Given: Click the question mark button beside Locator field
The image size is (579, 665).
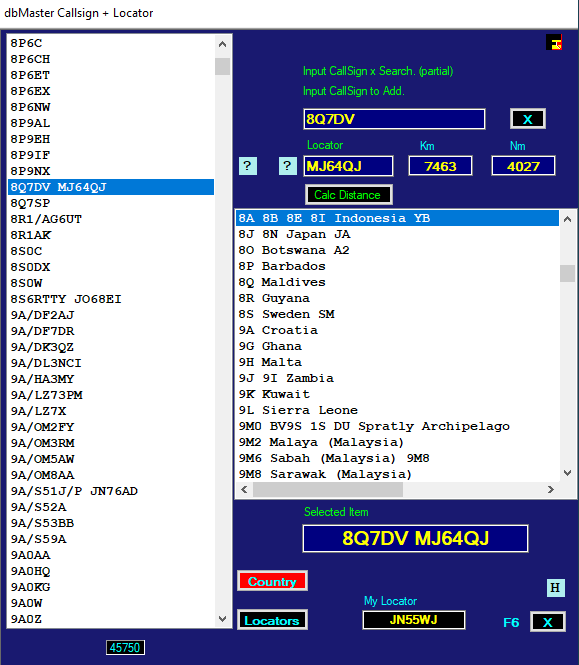Looking at the screenshot, I should tap(287, 166).
